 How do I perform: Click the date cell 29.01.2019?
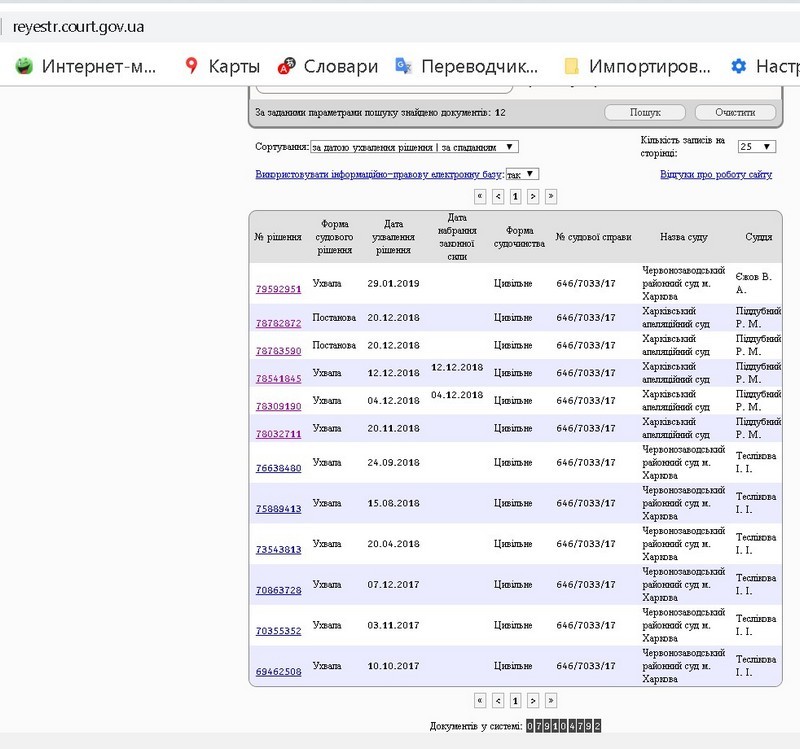393,284
